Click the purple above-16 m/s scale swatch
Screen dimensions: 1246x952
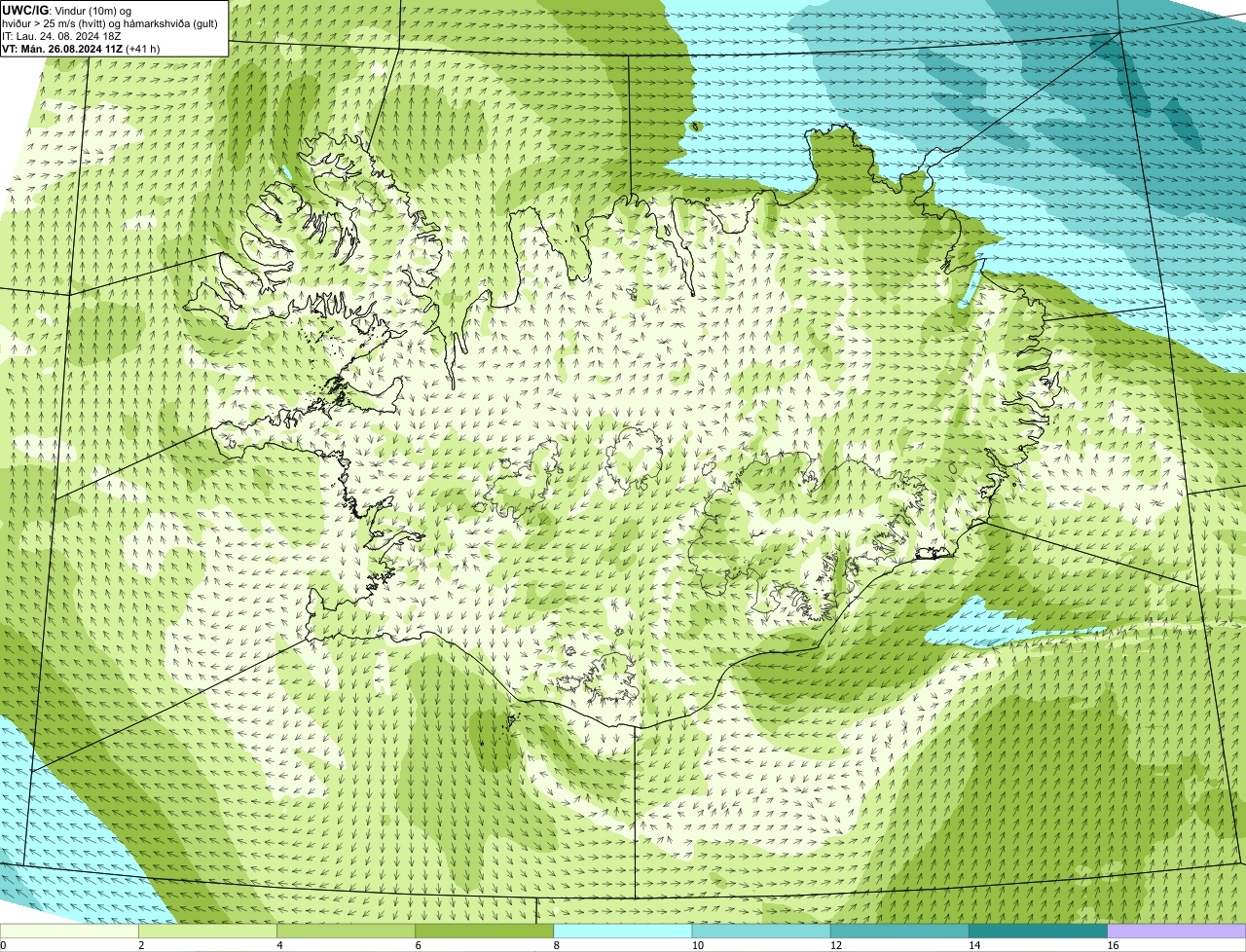click(1177, 931)
